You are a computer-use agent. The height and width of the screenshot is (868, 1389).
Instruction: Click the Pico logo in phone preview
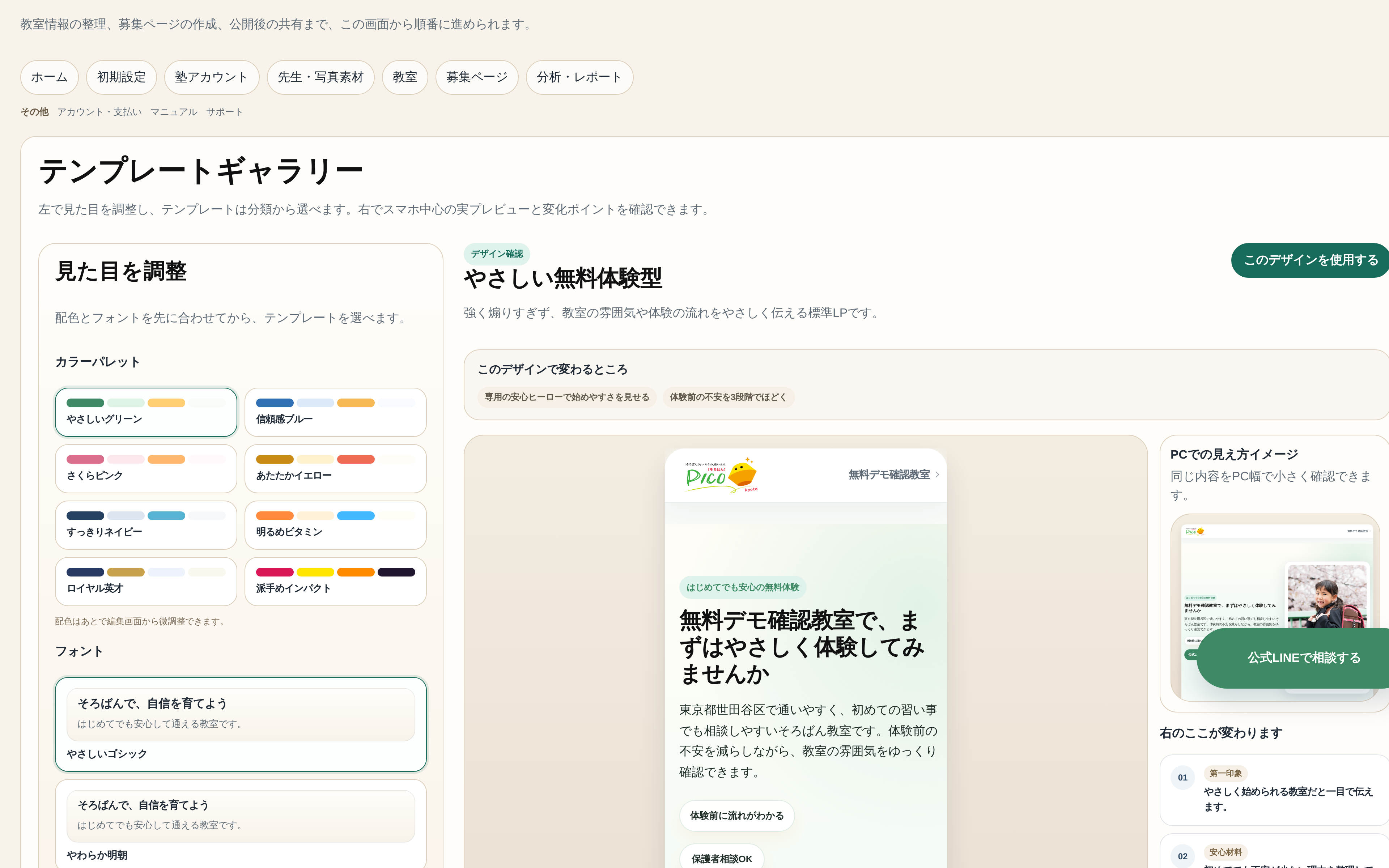point(721,475)
